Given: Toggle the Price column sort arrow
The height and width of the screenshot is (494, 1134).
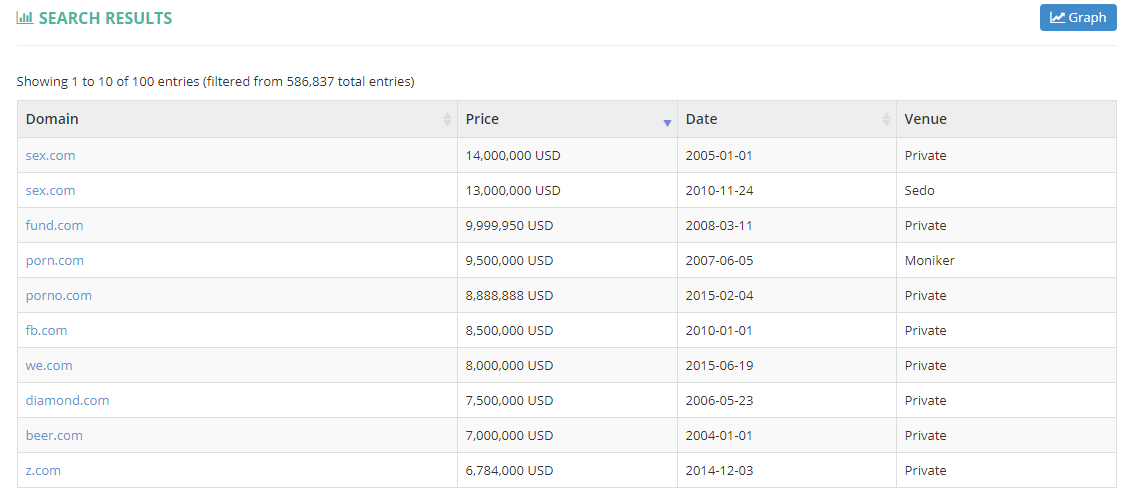Looking at the screenshot, I should coord(667,121).
